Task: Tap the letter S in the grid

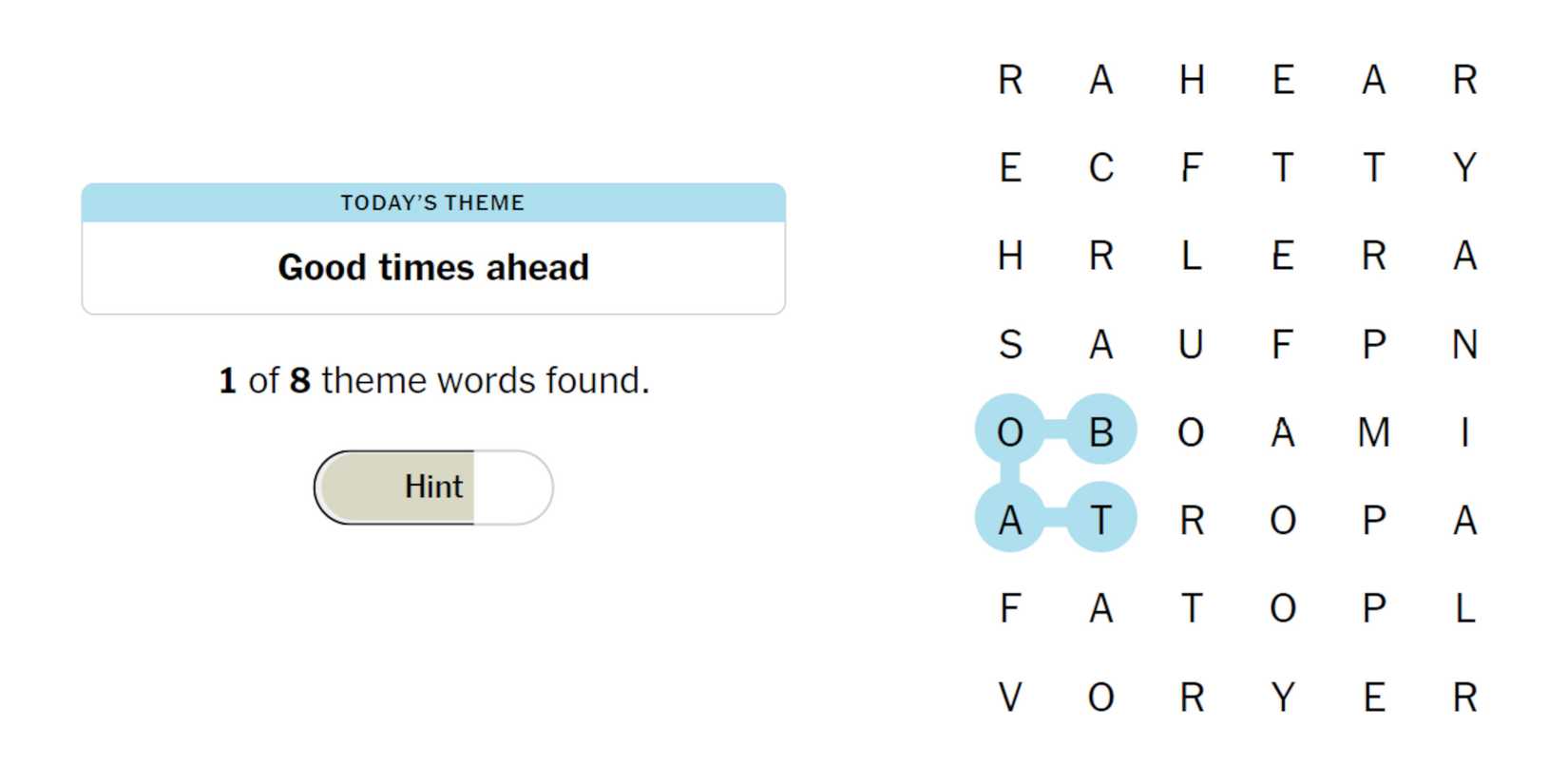Action: (1010, 344)
